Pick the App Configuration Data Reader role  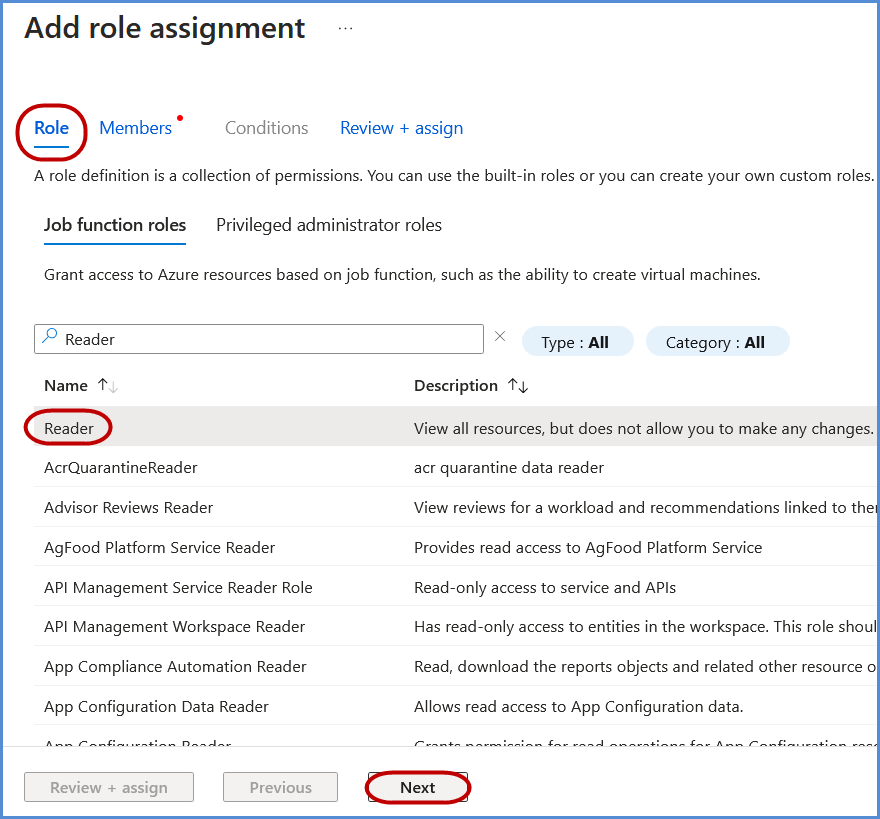(156, 707)
